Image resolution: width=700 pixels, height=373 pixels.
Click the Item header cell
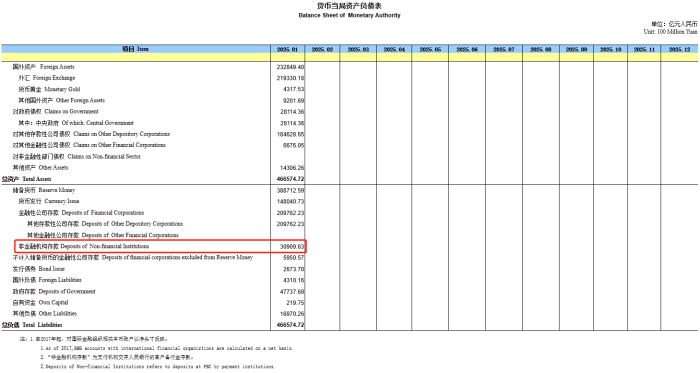click(x=135, y=49)
